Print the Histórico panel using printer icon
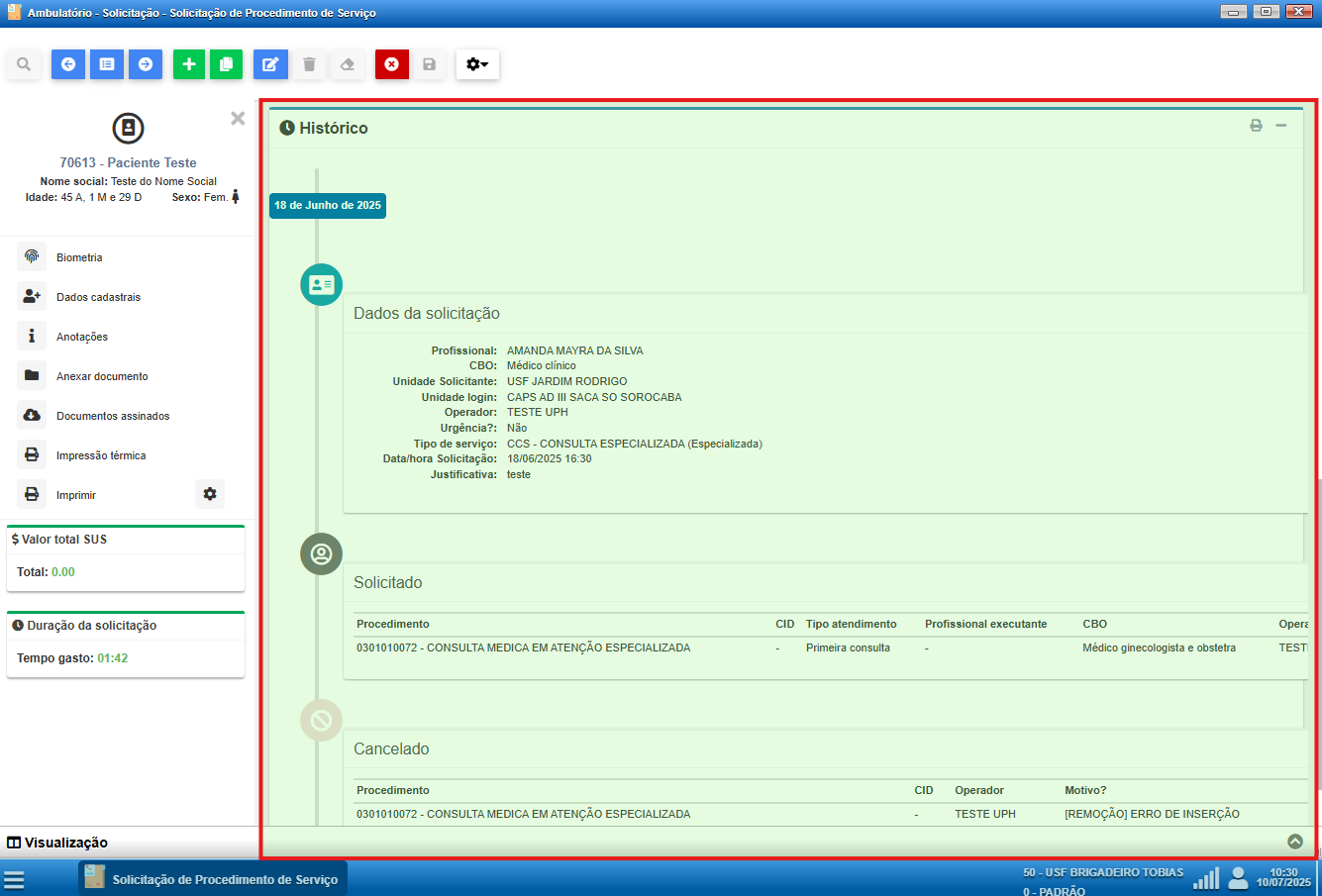The width and height of the screenshot is (1322, 896). click(x=1256, y=126)
